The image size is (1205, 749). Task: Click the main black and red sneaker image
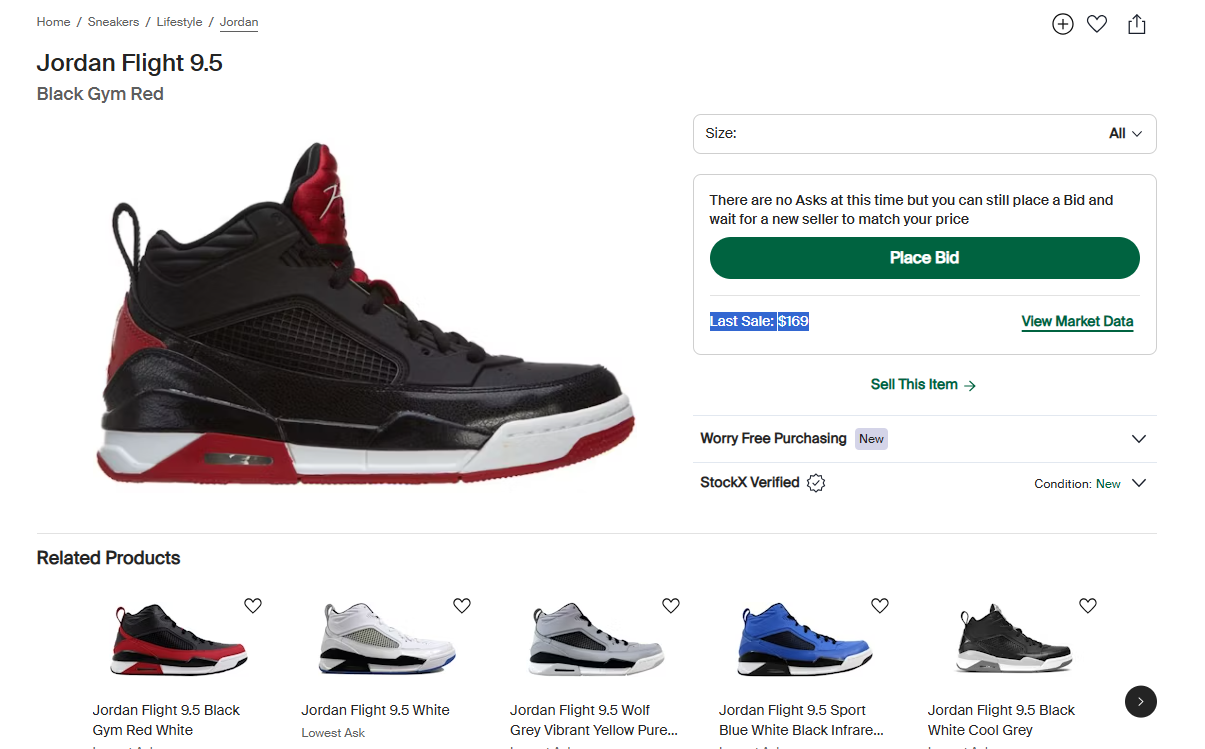click(x=368, y=320)
